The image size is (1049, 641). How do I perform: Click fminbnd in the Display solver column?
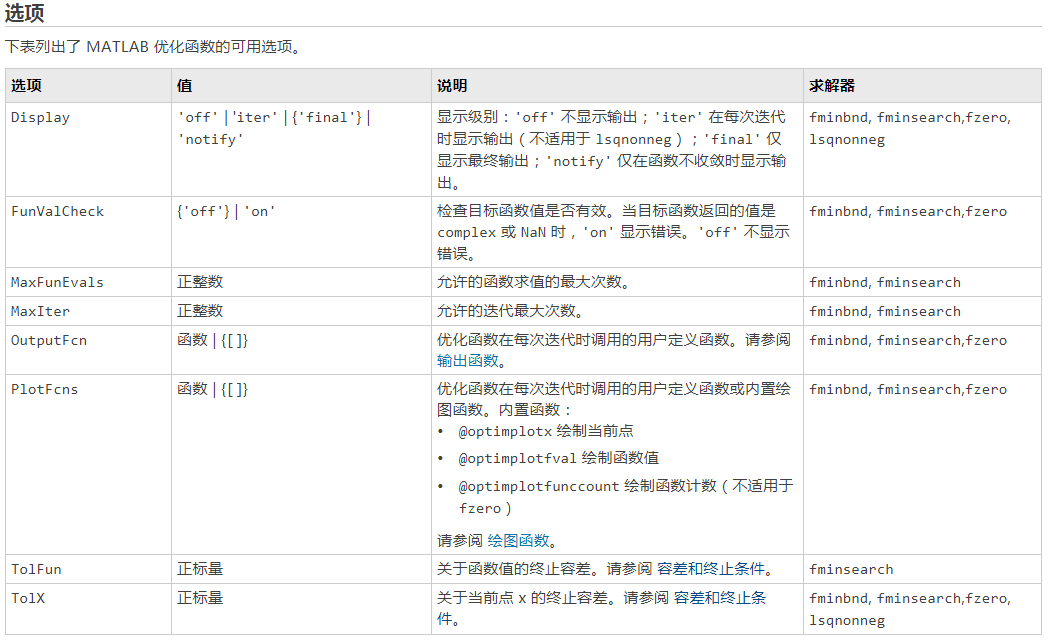pos(837,117)
